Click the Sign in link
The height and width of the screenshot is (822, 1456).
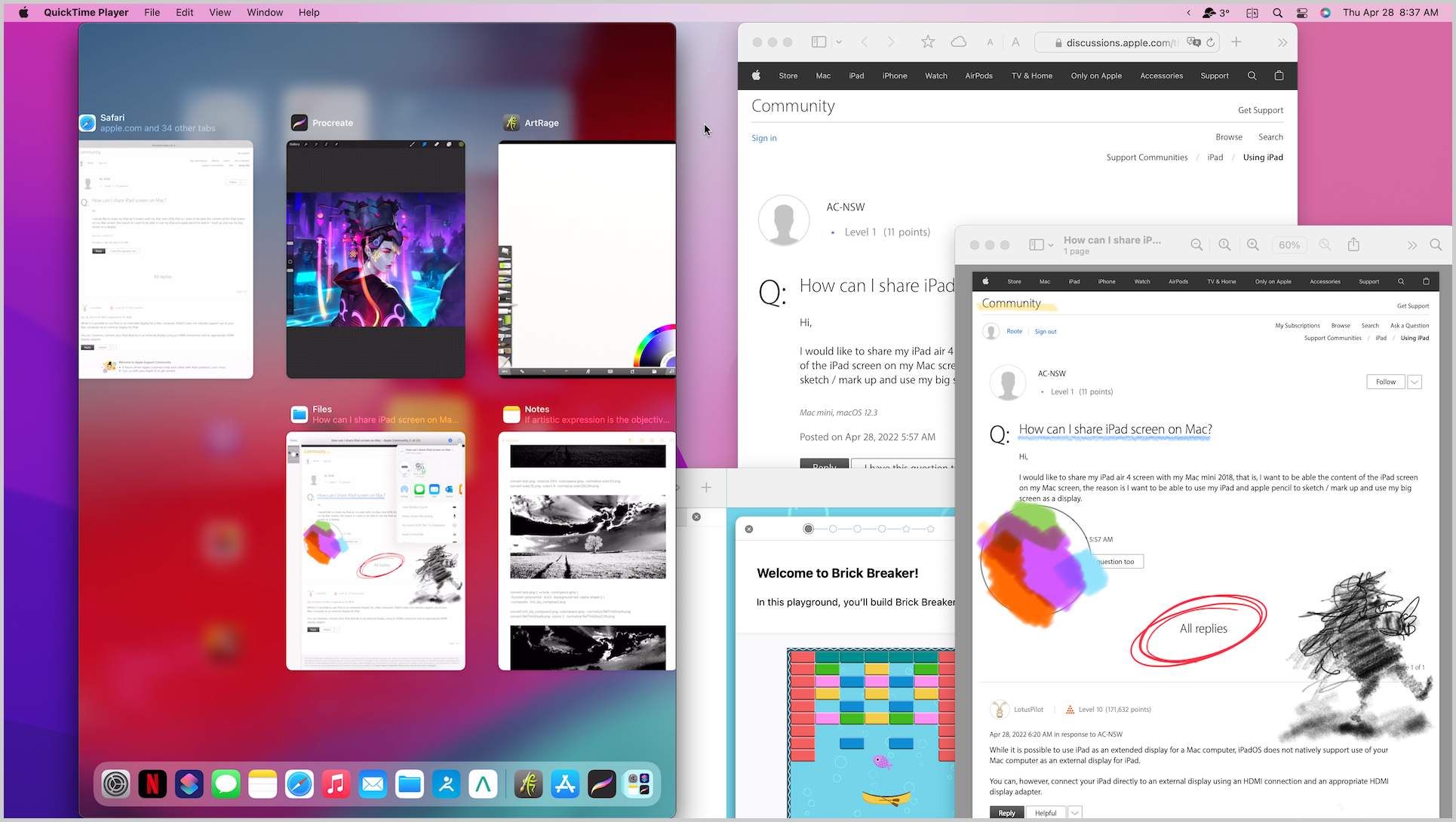(x=763, y=138)
